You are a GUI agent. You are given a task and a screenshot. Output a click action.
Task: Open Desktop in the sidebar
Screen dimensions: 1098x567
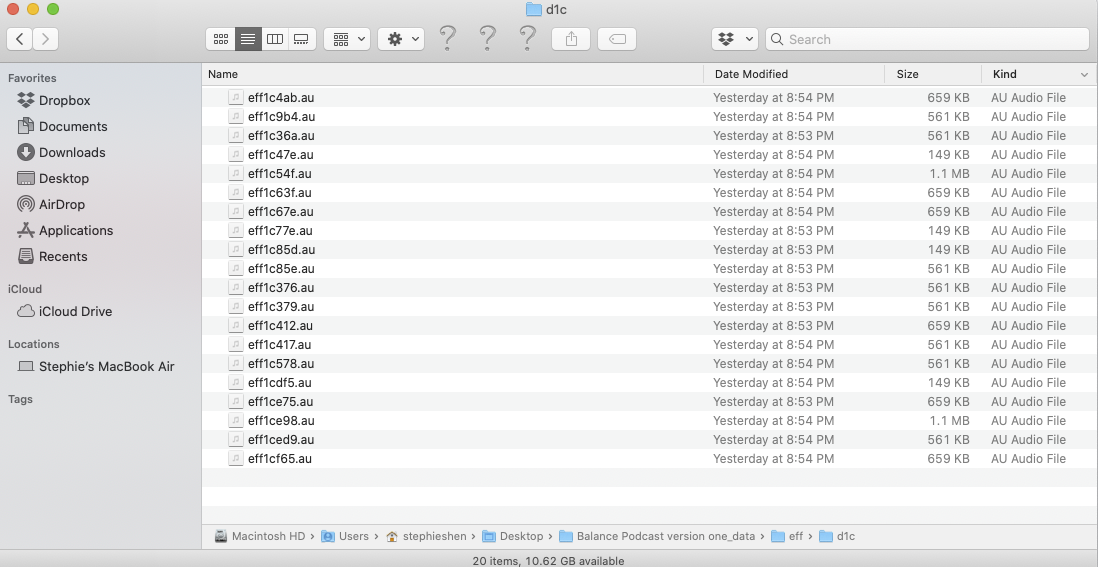tap(53, 178)
